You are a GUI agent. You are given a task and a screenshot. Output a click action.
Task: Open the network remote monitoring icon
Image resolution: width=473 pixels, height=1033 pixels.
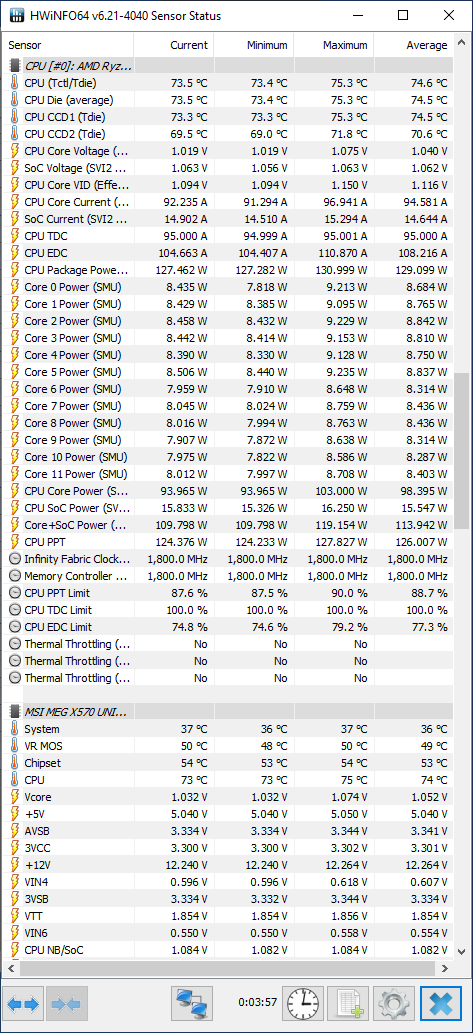point(192,1004)
